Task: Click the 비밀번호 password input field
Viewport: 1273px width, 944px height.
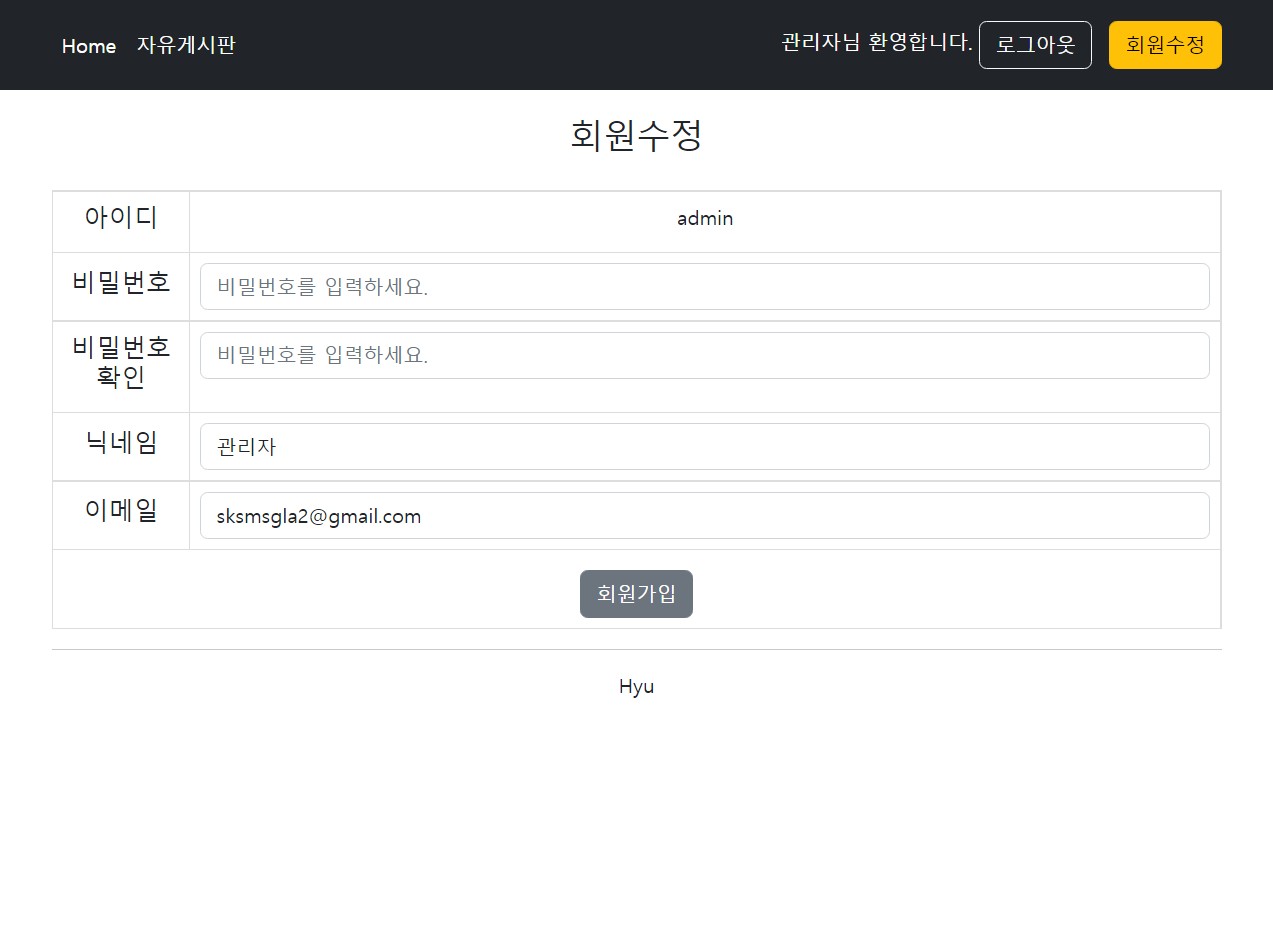Action: point(704,286)
